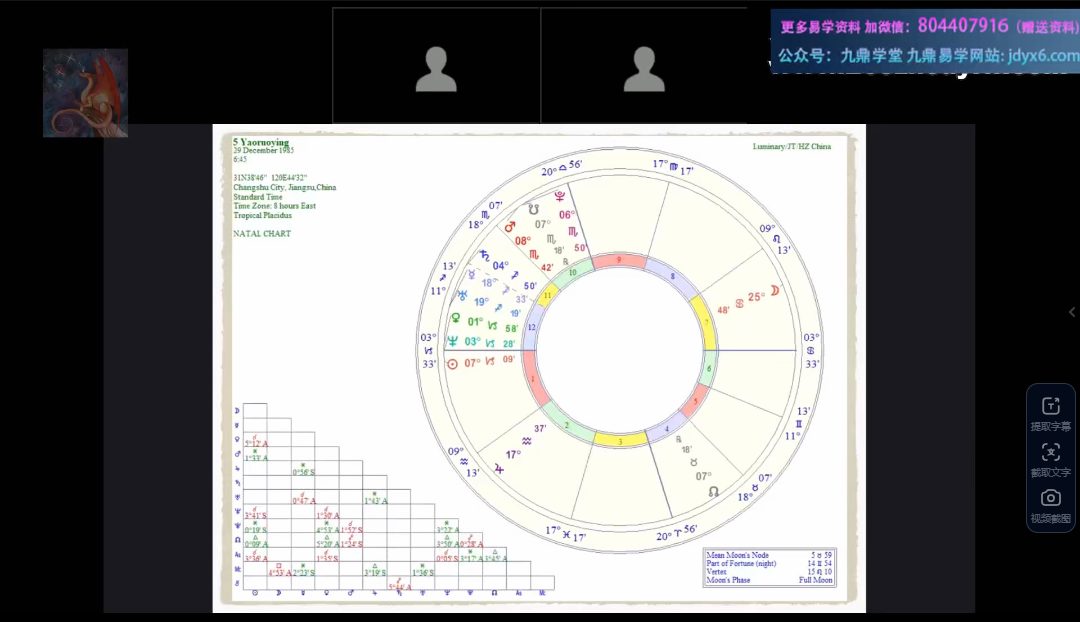
Task: Click the North Node symbol near 07° Taurus
Action: point(713,492)
